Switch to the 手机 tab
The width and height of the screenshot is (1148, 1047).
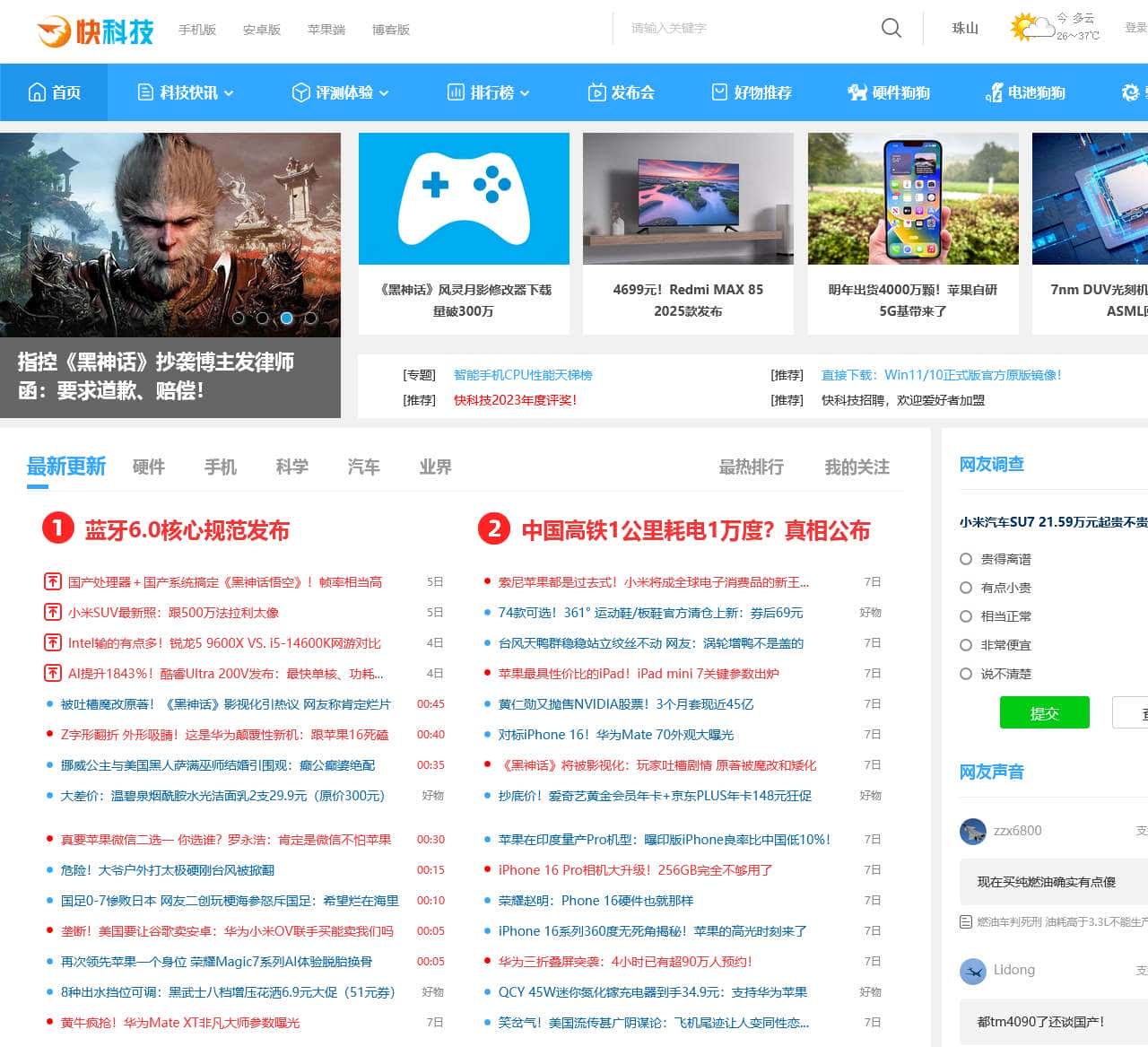click(221, 467)
